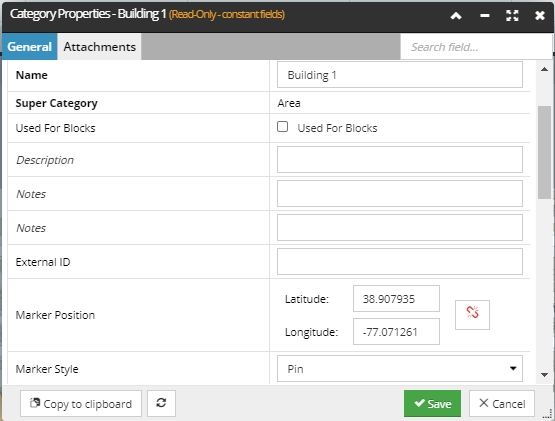Click the refresh arrows icon button

161,403
